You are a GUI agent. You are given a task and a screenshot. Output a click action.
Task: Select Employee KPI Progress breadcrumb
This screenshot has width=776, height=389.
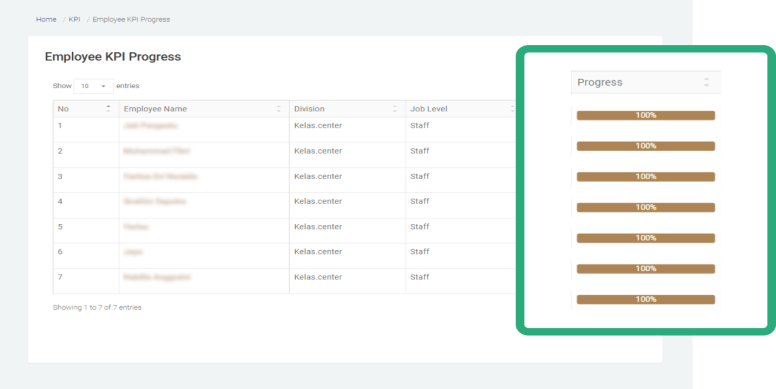click(131, 19)
